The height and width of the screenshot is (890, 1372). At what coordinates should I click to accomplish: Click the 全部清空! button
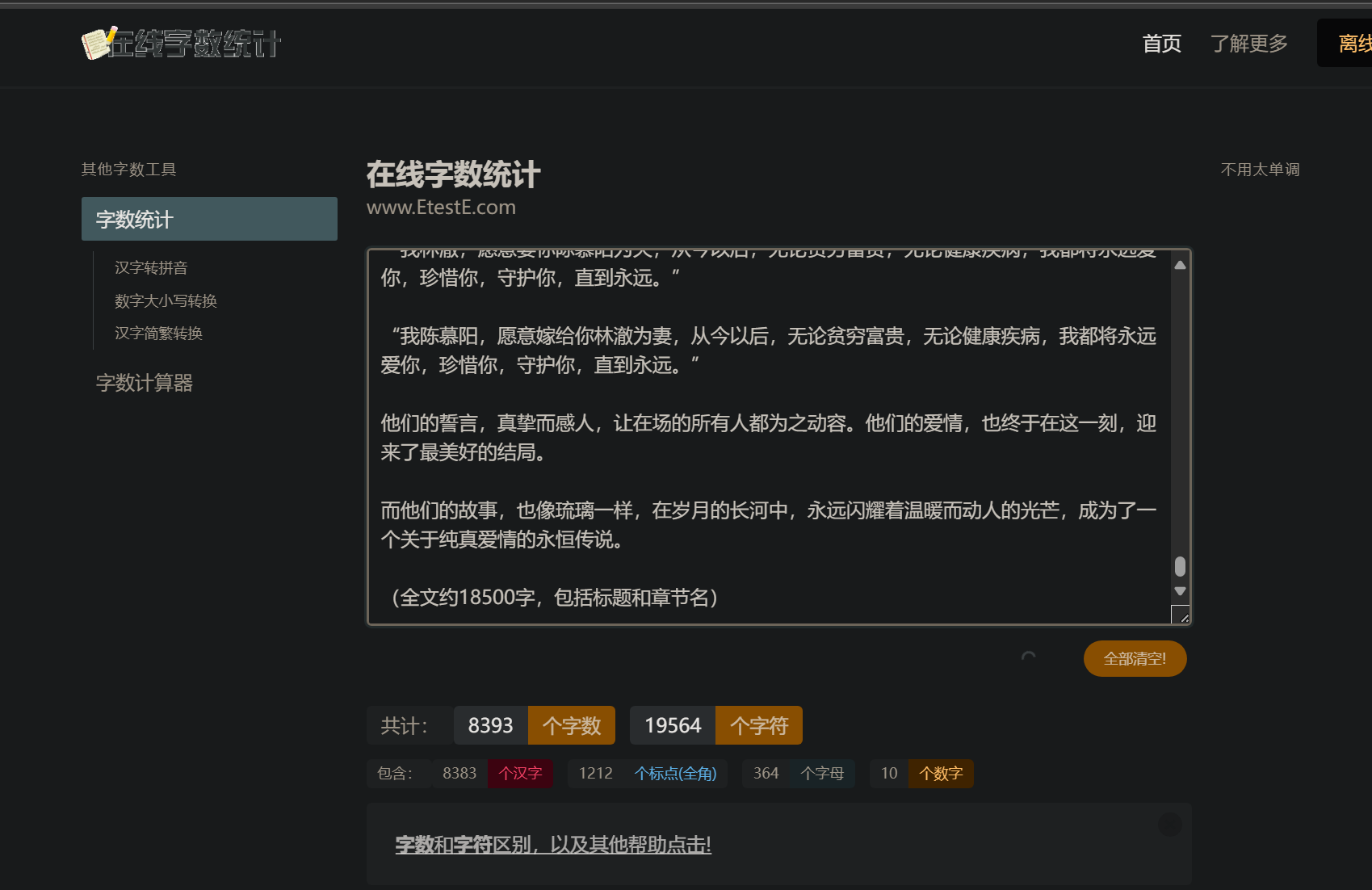(1135, 658)
